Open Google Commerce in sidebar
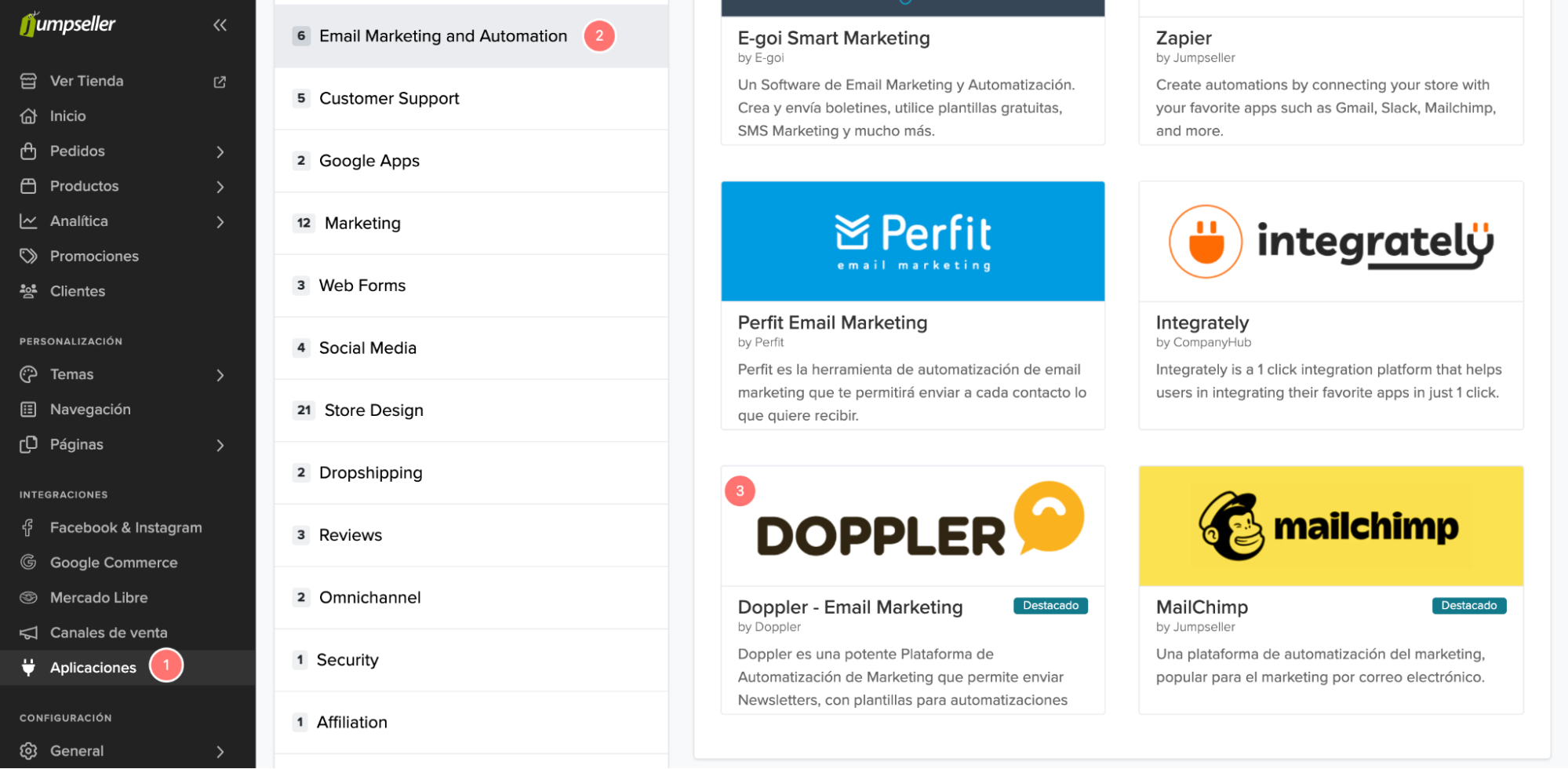This screenshot has height=769, width=1568. click(x=114, y=563)
